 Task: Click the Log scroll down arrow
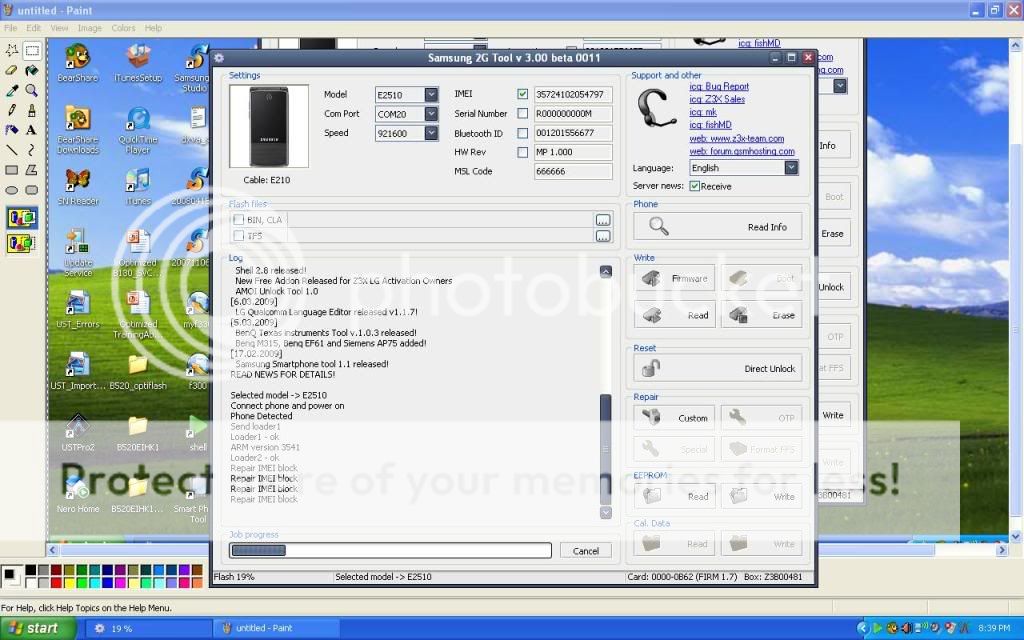point(605,513)
